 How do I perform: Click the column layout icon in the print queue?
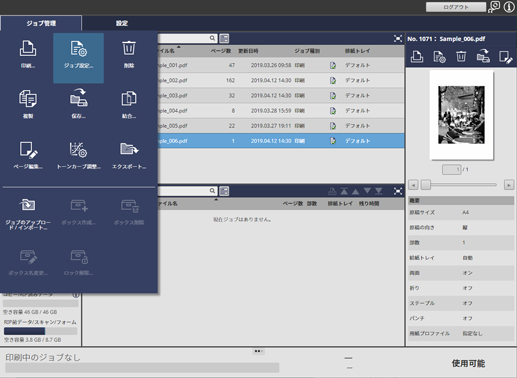pyautogui.click(x=224, y=191)
